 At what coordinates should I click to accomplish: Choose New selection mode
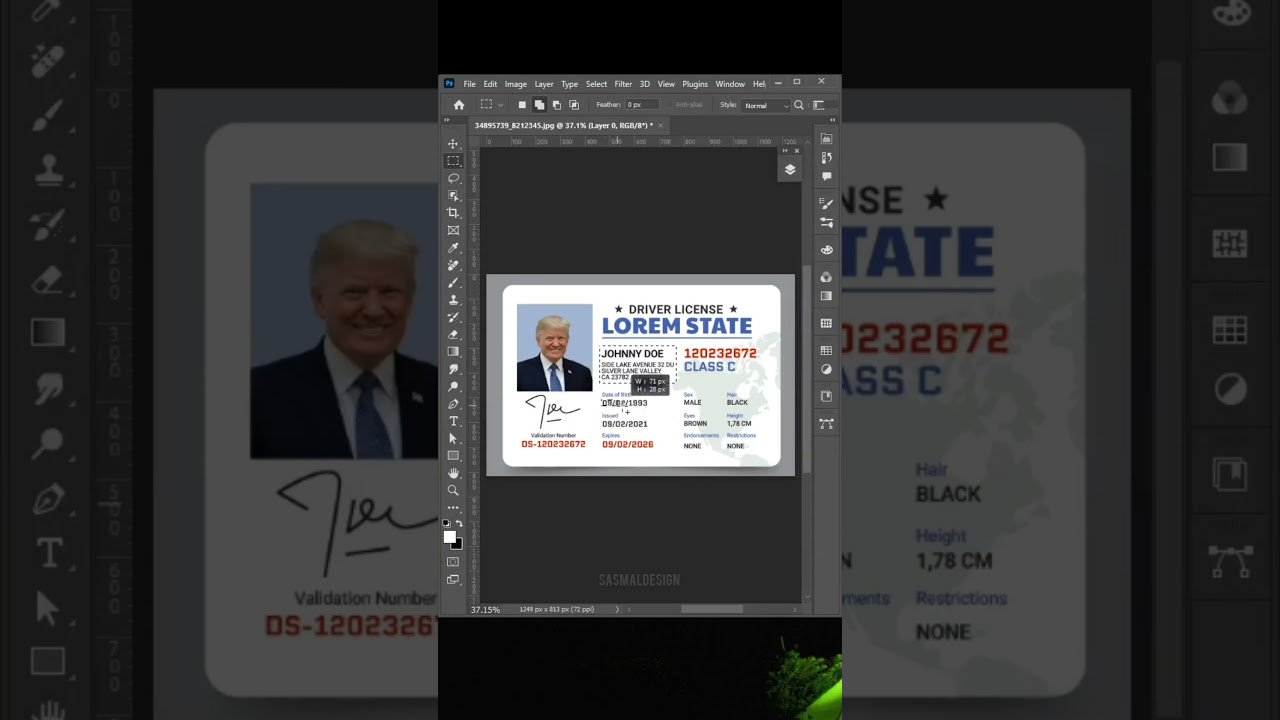click(522, 105)
